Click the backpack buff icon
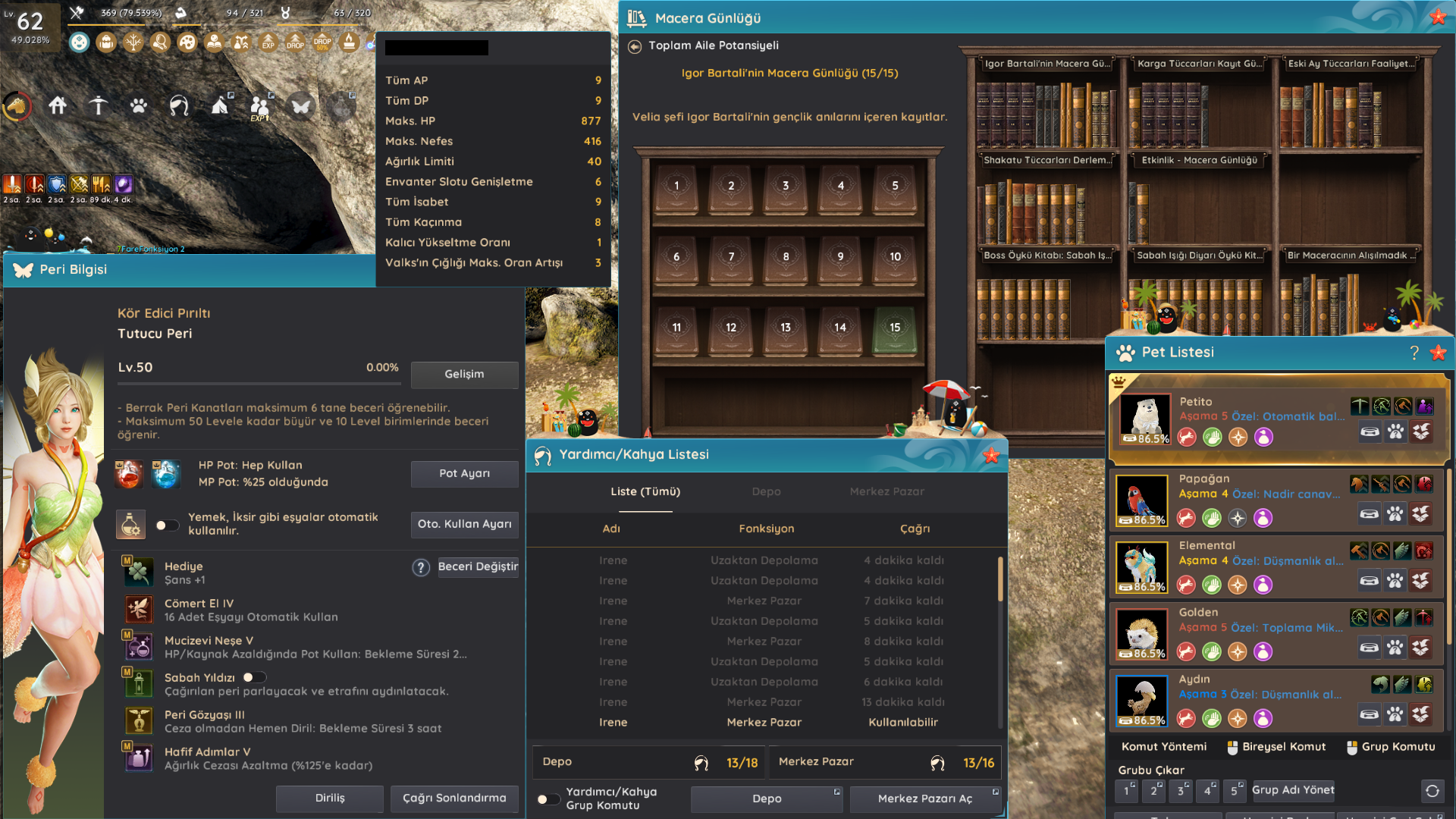 106,42
